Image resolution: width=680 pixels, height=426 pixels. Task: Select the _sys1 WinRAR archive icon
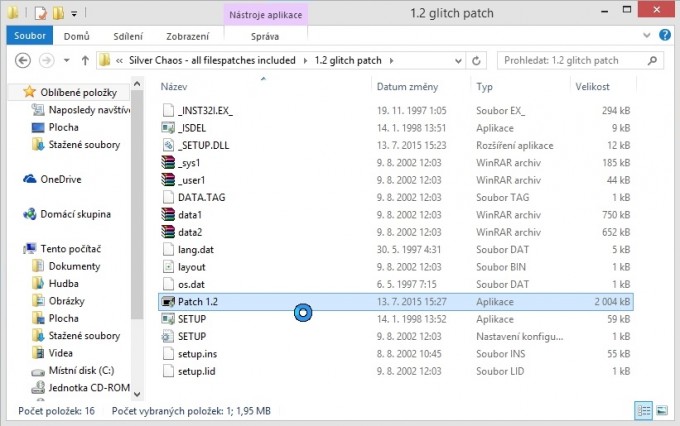(x=168, y=162)
